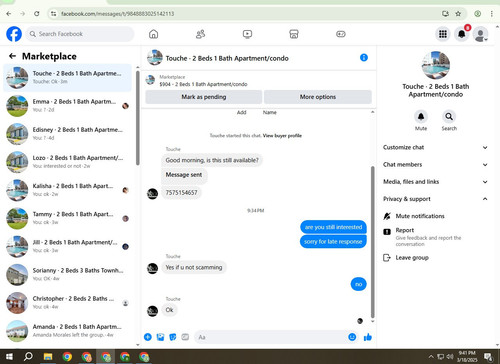This screenshot has width=500, height=364.
Task: Click the conversation list scrollbar
Action: click(x=138, y=118)
